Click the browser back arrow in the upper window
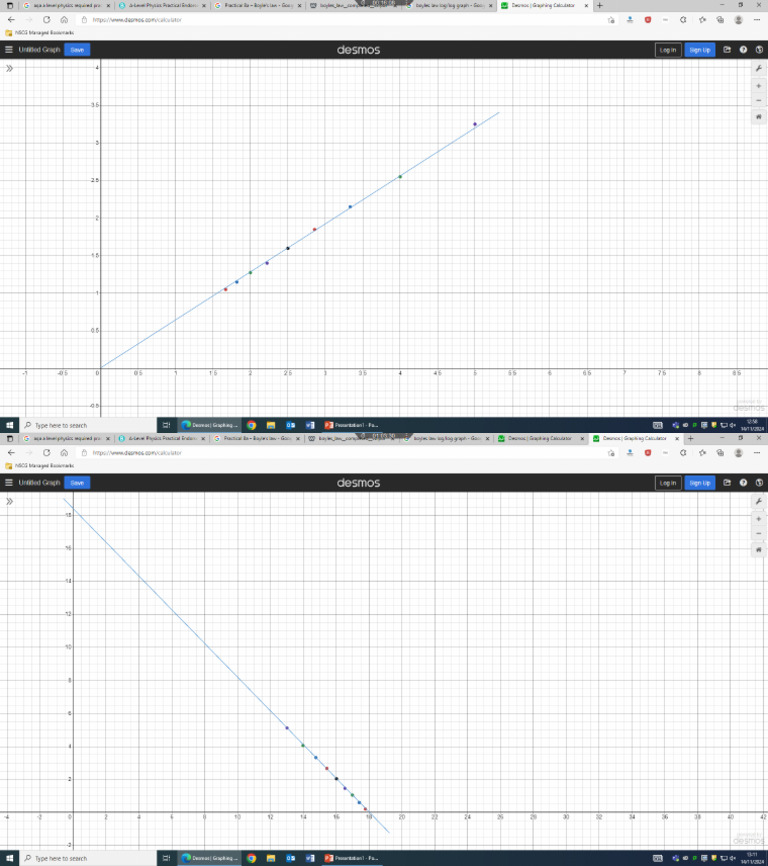Image resolution: width=768 pixels, height=866 pixels. [x=11, y=20]
